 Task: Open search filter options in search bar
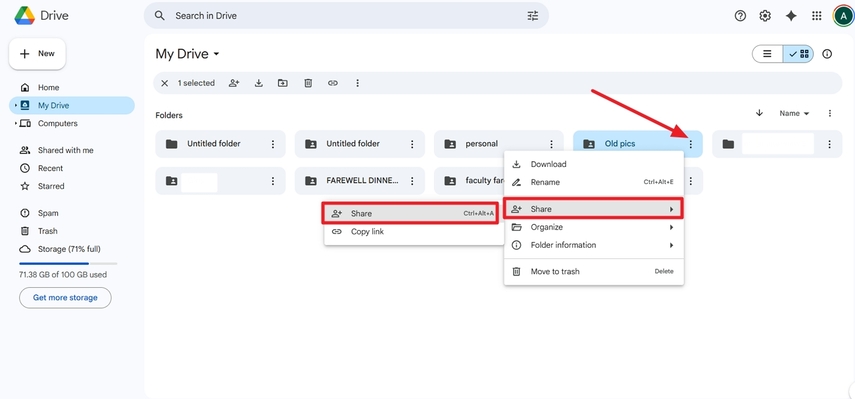point(533,16)
